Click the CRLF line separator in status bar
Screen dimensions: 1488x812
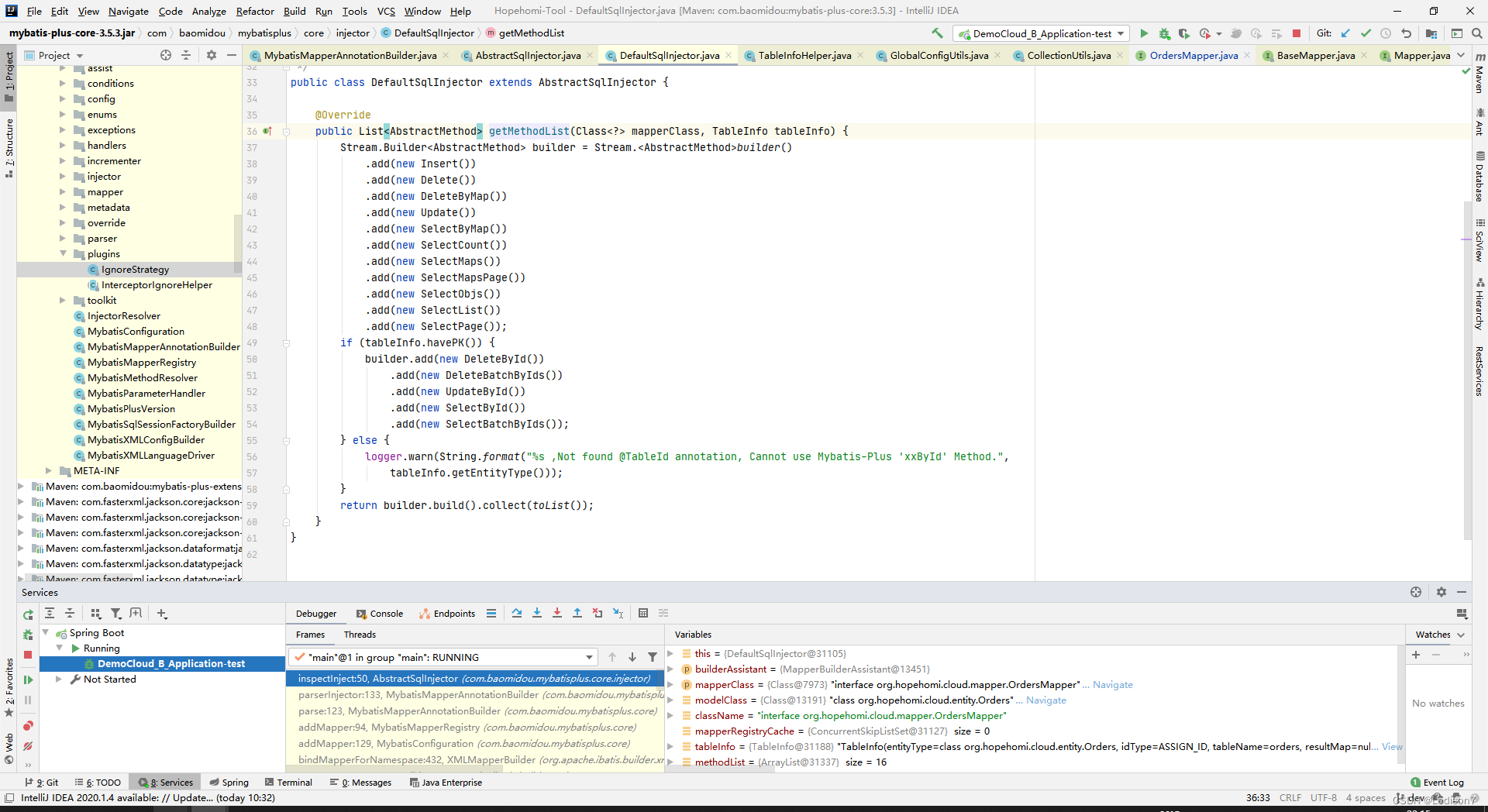tap(1290, 797)
